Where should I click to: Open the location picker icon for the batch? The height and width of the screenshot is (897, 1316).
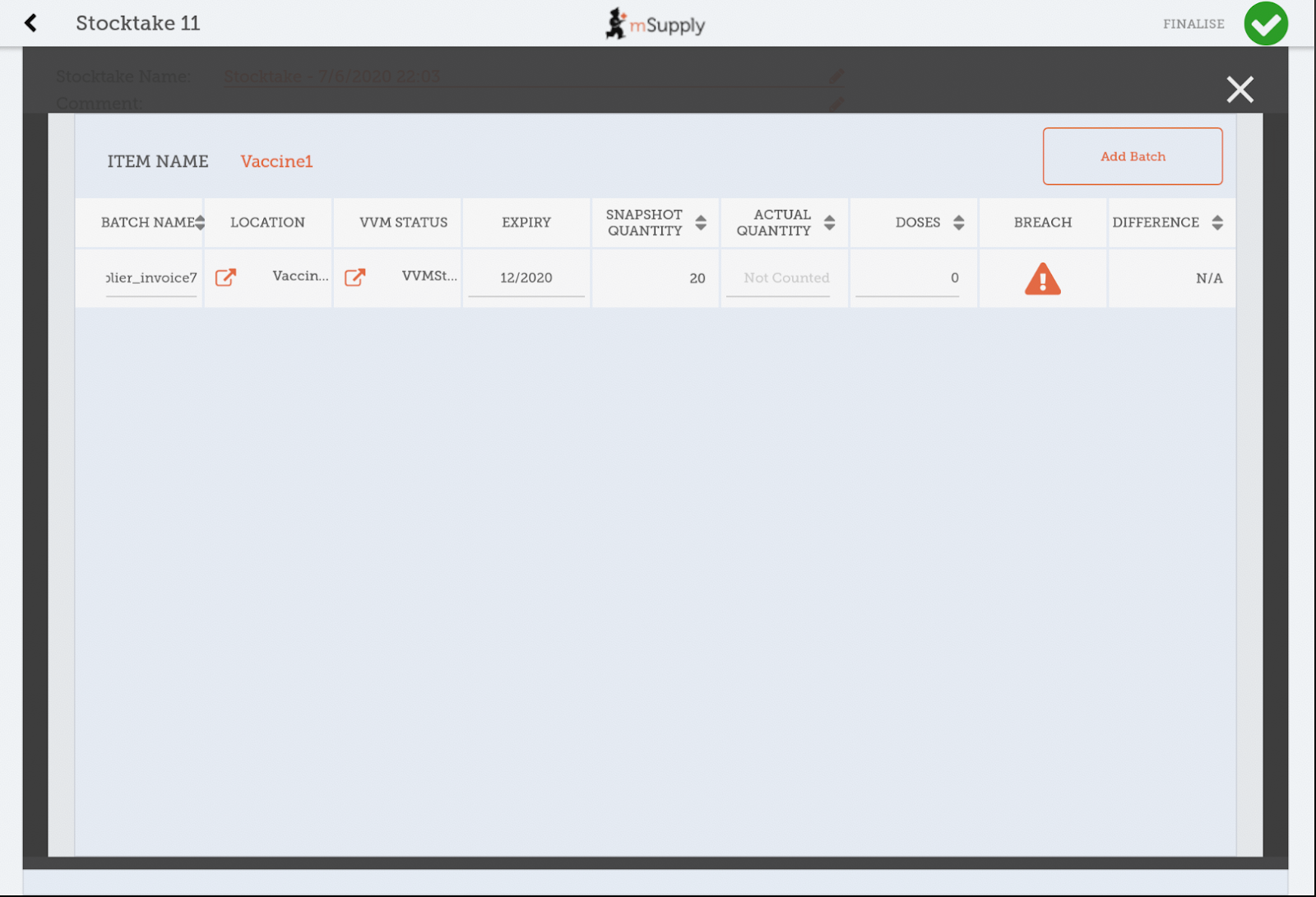[x=225, y=277]
